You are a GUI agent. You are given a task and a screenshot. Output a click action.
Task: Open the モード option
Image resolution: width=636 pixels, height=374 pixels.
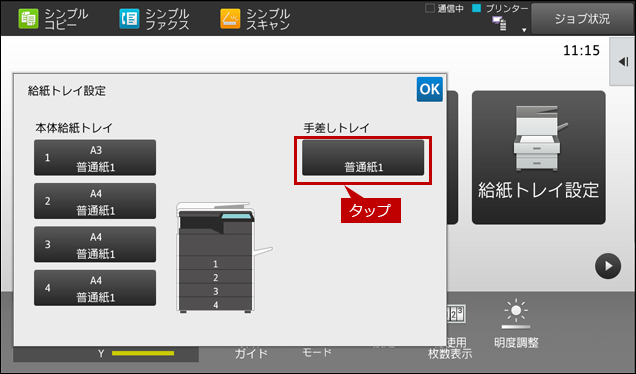(316, 353)
